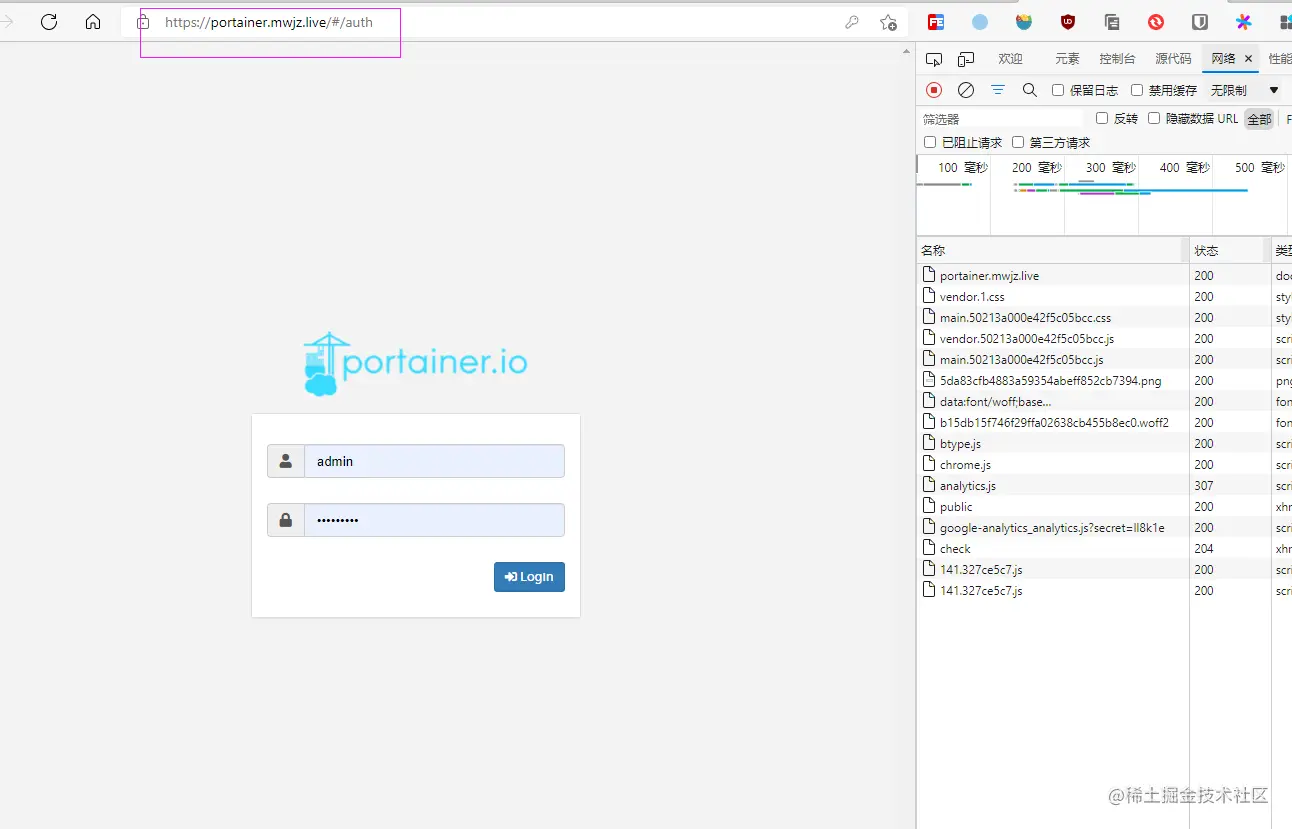This screenshot has height=829, width=1292.
Task: Check the 第三方请求 checkbox
Action: (1018, 142)
